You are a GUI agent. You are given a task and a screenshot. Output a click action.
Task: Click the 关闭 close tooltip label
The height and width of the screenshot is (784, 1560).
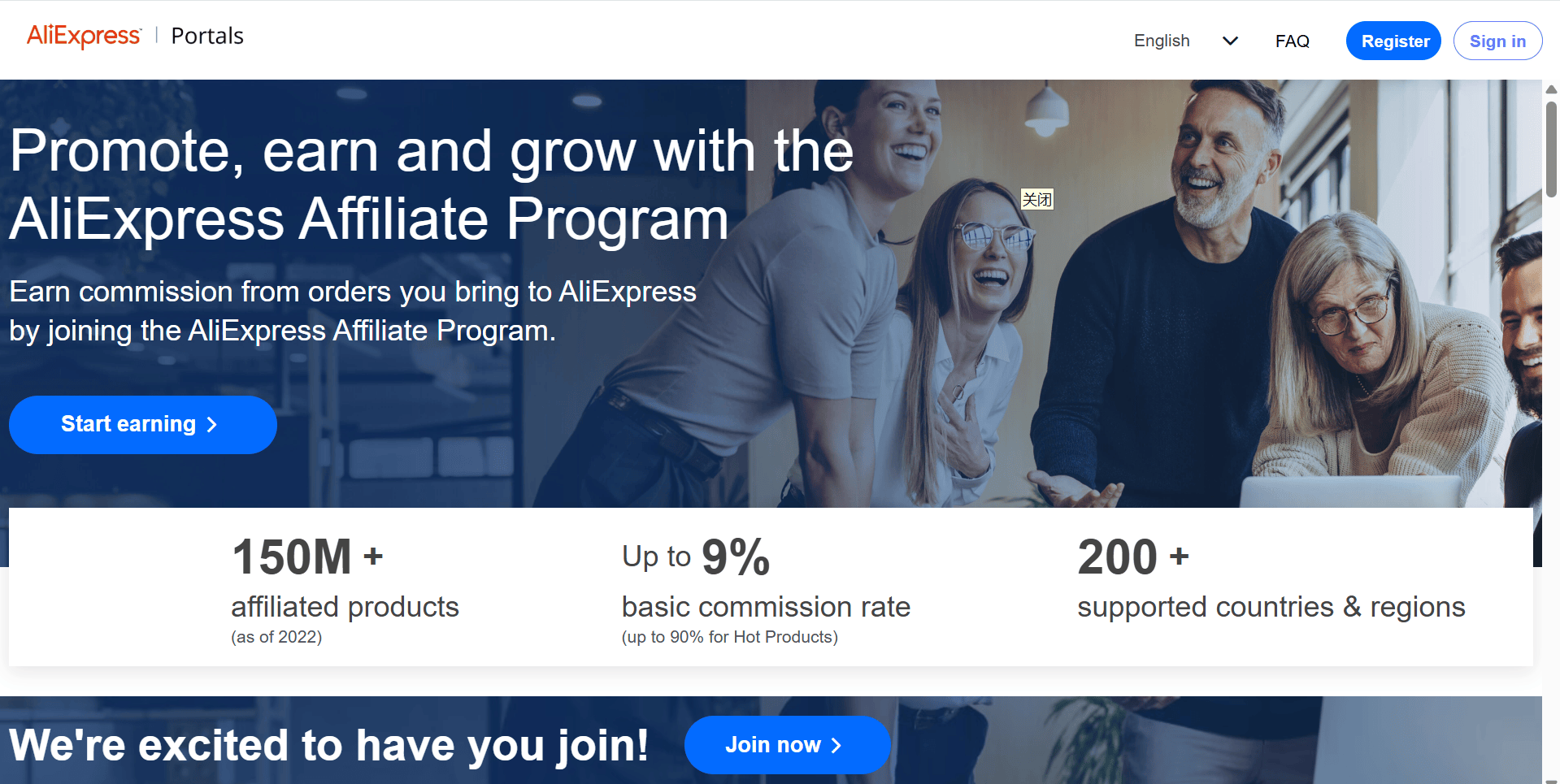[x=1037, y=199]
